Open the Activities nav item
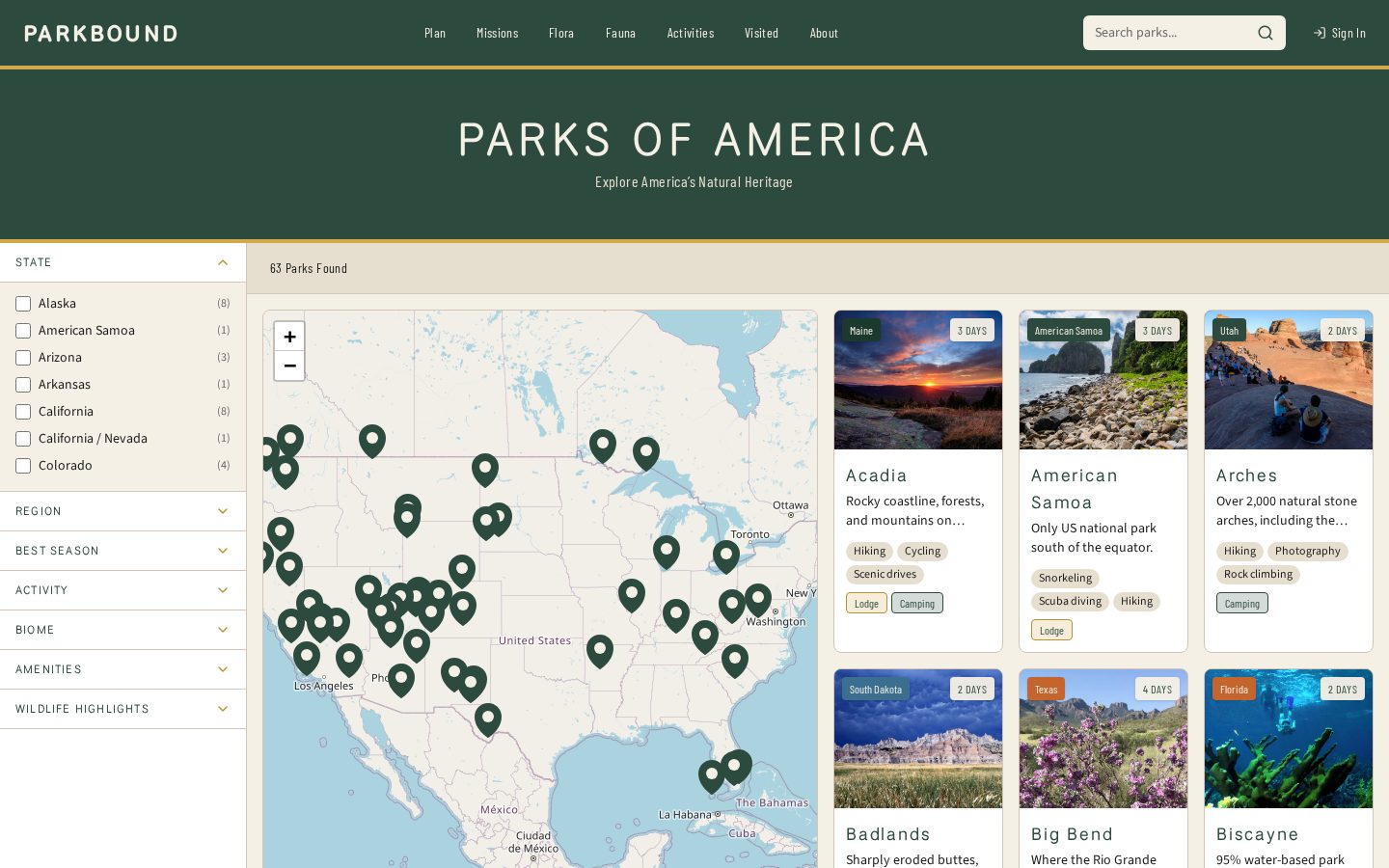This screenshot has width=1389, height=868. [691, 33]
